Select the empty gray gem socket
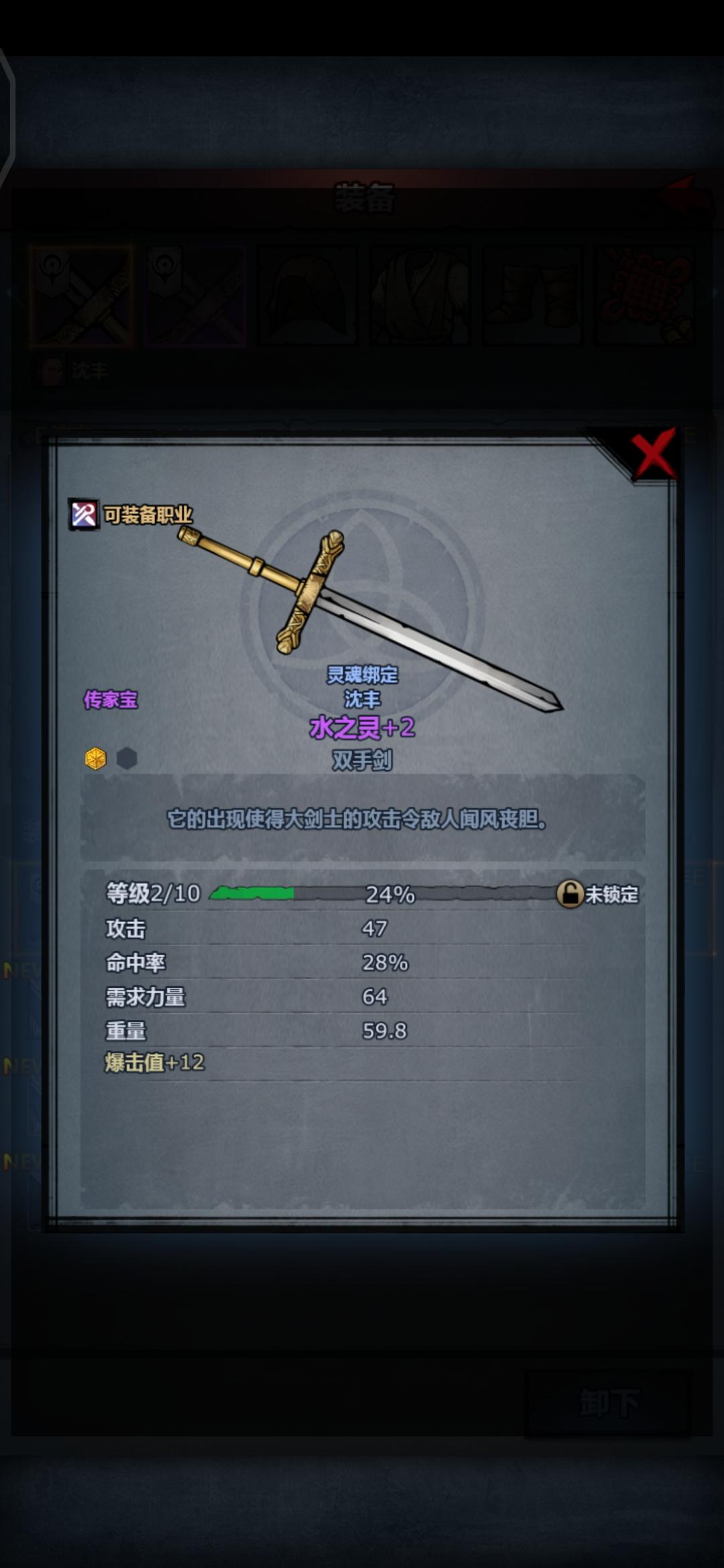724x1568 pixels. point(127,759)
